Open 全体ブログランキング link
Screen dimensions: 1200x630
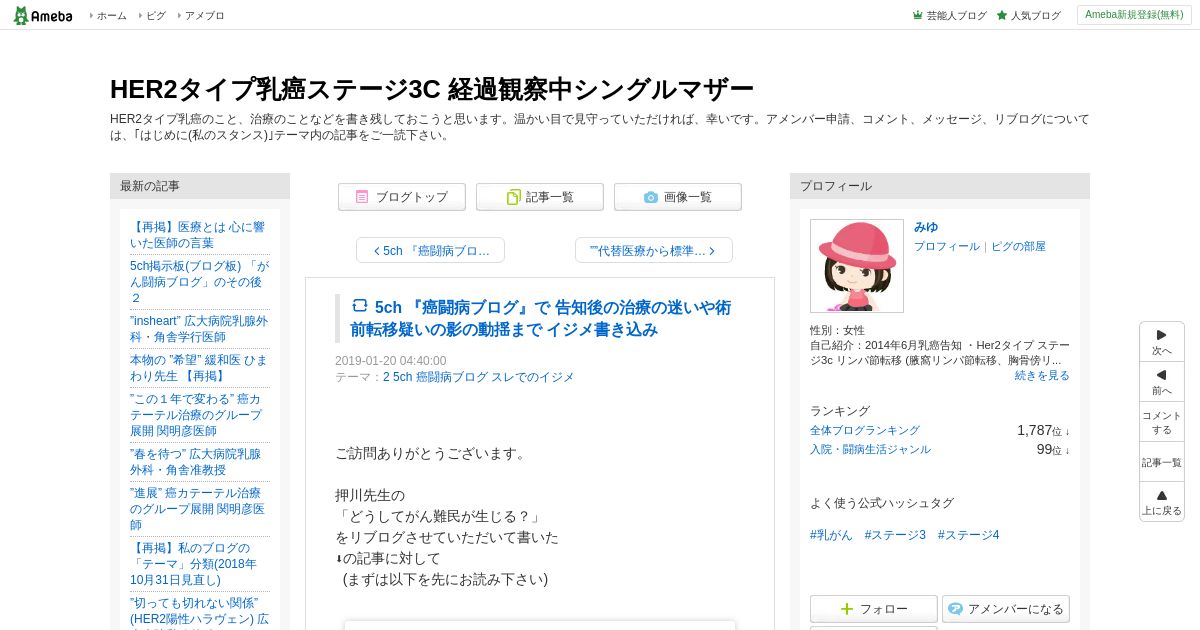click(865, 430)
